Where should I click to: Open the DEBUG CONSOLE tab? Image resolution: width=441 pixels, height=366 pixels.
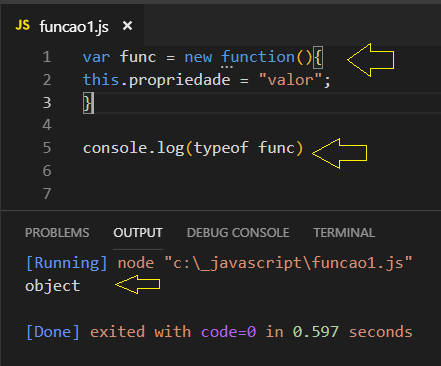pos(238,232)
